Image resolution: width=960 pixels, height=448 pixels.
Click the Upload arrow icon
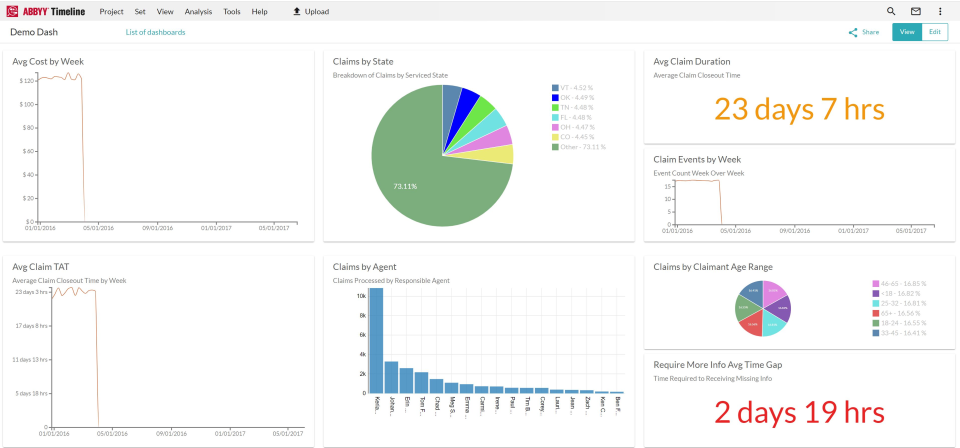tap(296, 11)
